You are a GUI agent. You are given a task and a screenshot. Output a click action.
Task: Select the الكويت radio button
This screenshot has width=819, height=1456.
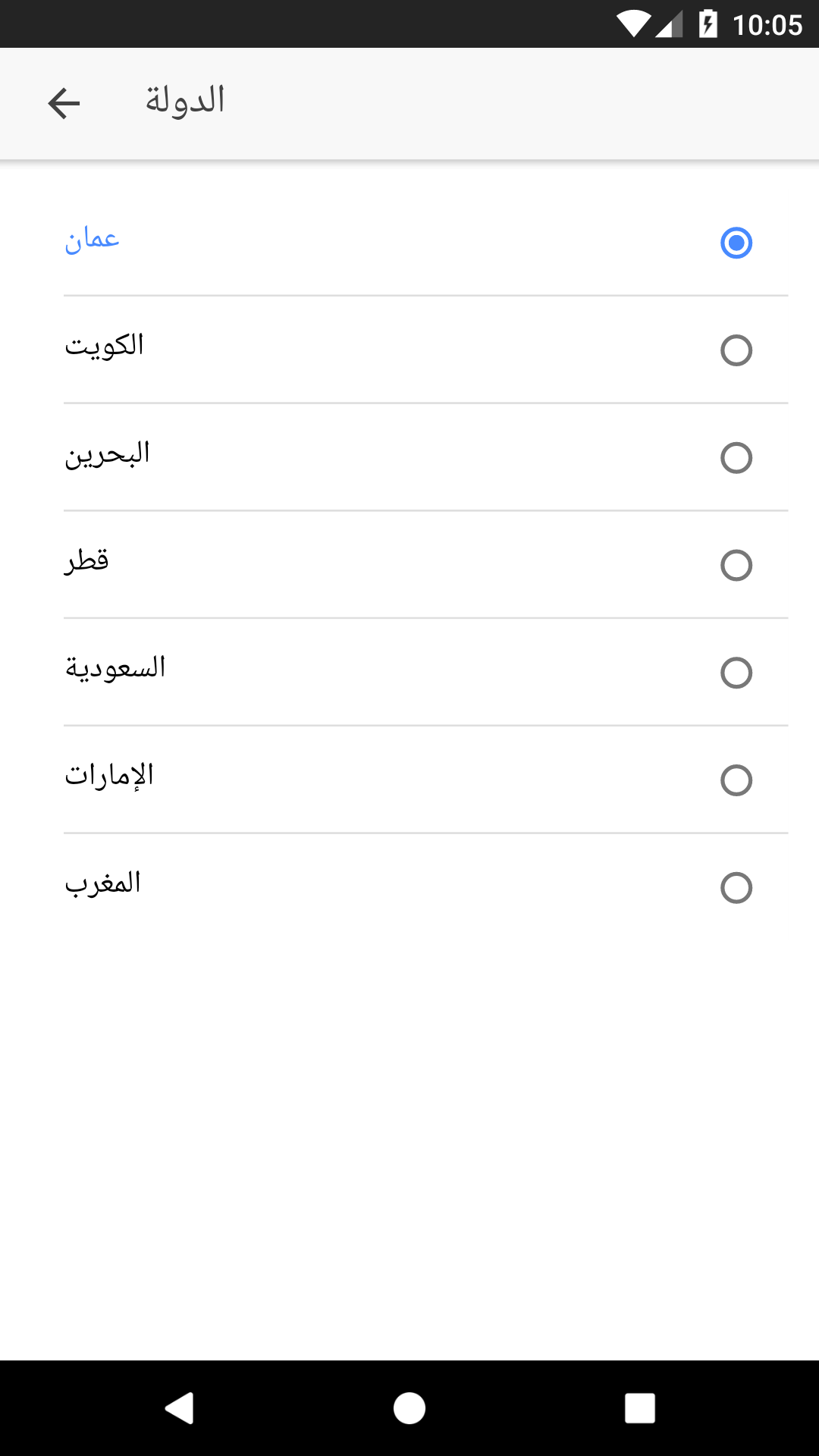click(736, 350)
